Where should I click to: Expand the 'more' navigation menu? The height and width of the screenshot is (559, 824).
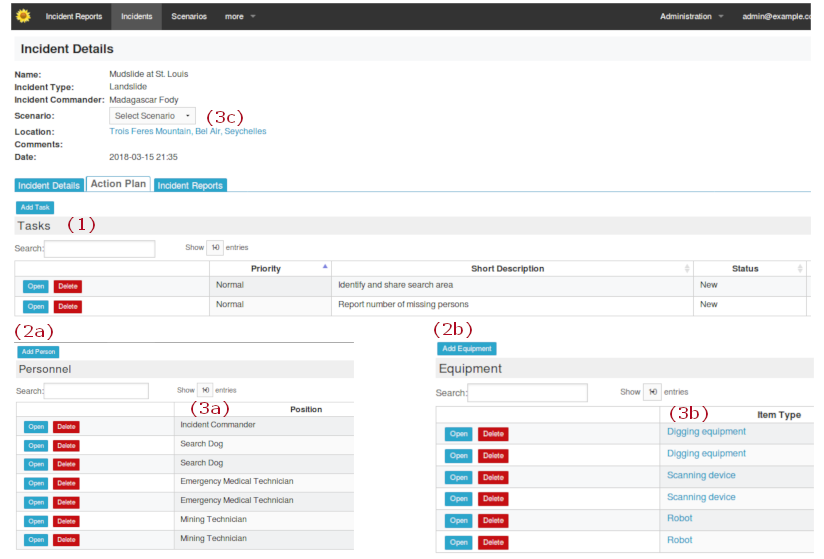240,16
